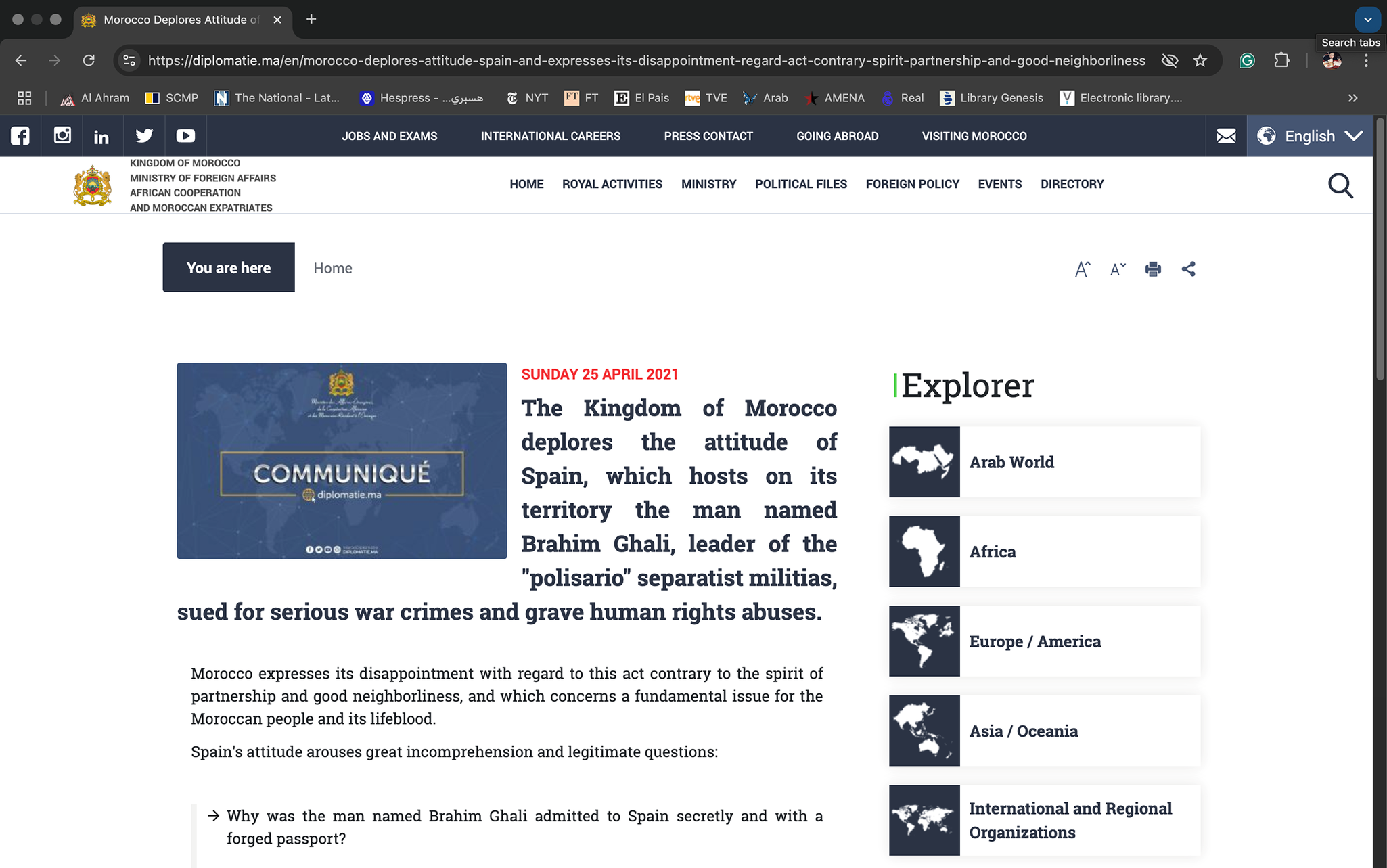The width and height of the screenshot is (1387, 868).
Task: Reload the current page
Action: [x=89, y=60]
